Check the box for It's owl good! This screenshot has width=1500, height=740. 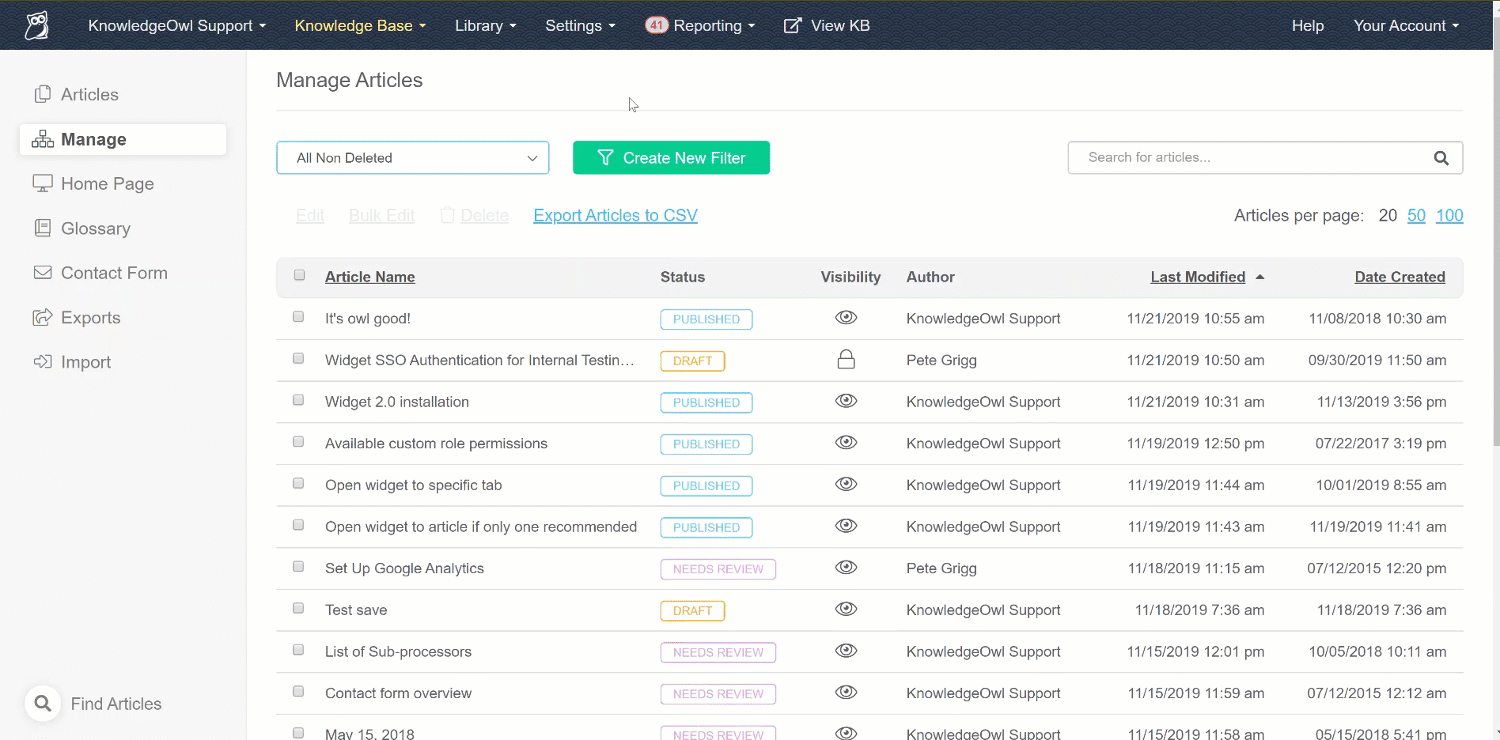pos(298,317)
